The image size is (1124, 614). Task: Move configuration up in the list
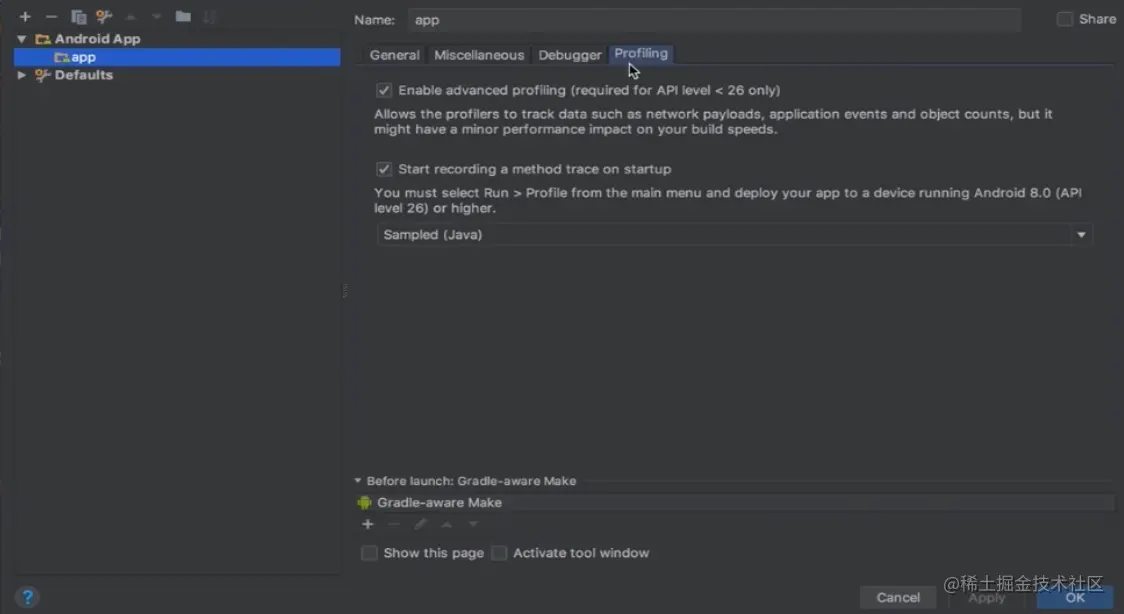click(x=131, y=16)
